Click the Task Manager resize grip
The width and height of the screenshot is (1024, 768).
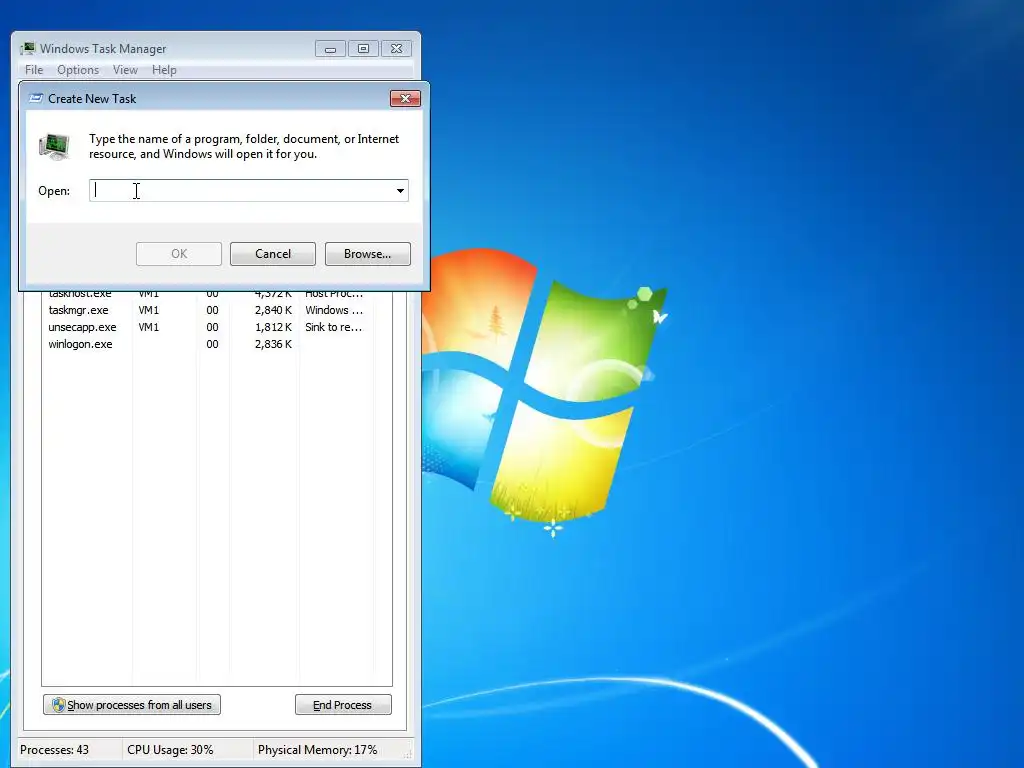click(408, 754)
